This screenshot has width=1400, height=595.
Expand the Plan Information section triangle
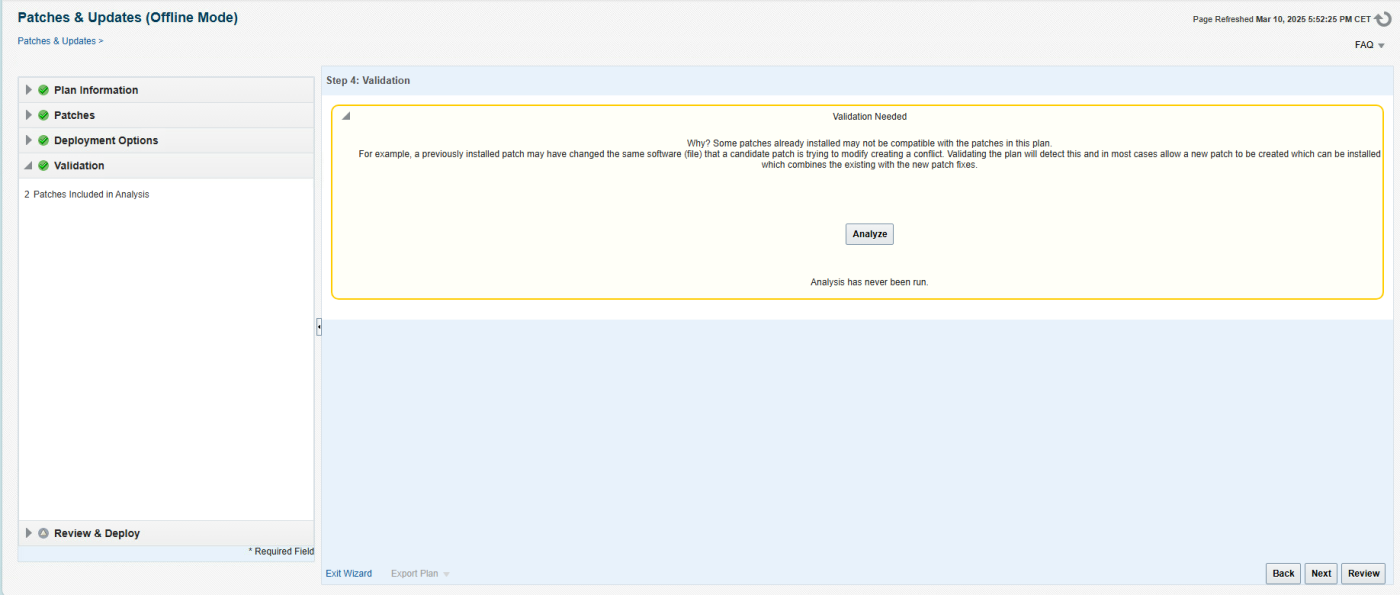coord(29,90)
